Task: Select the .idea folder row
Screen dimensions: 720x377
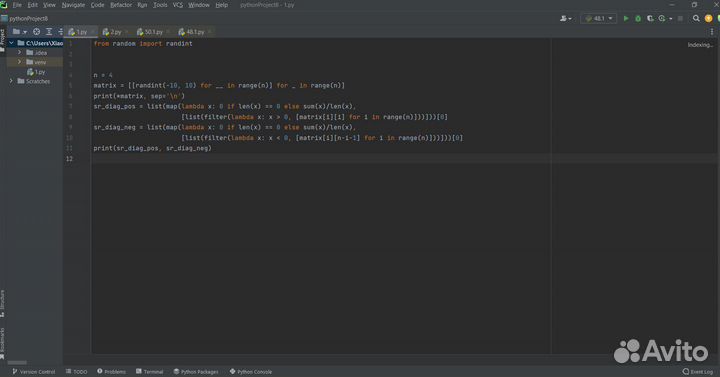Action: pyautogui.click(x=35, y=52)
